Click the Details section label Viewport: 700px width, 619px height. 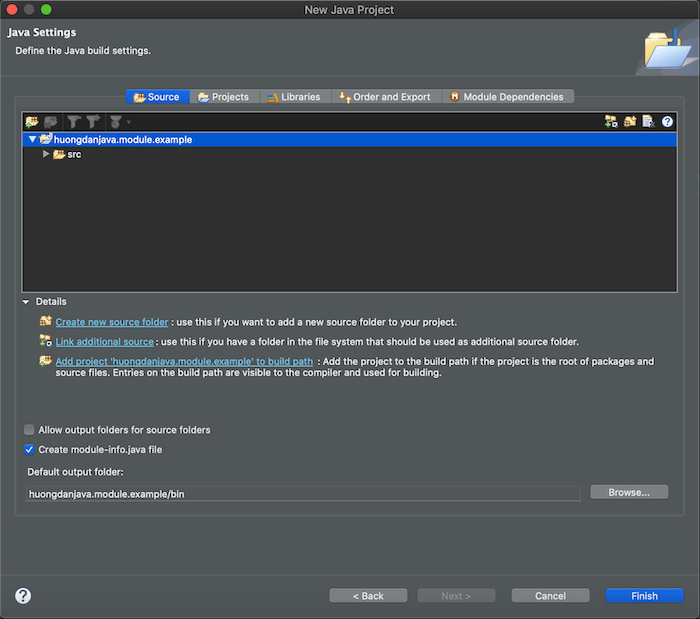click(x=51, y=302)
